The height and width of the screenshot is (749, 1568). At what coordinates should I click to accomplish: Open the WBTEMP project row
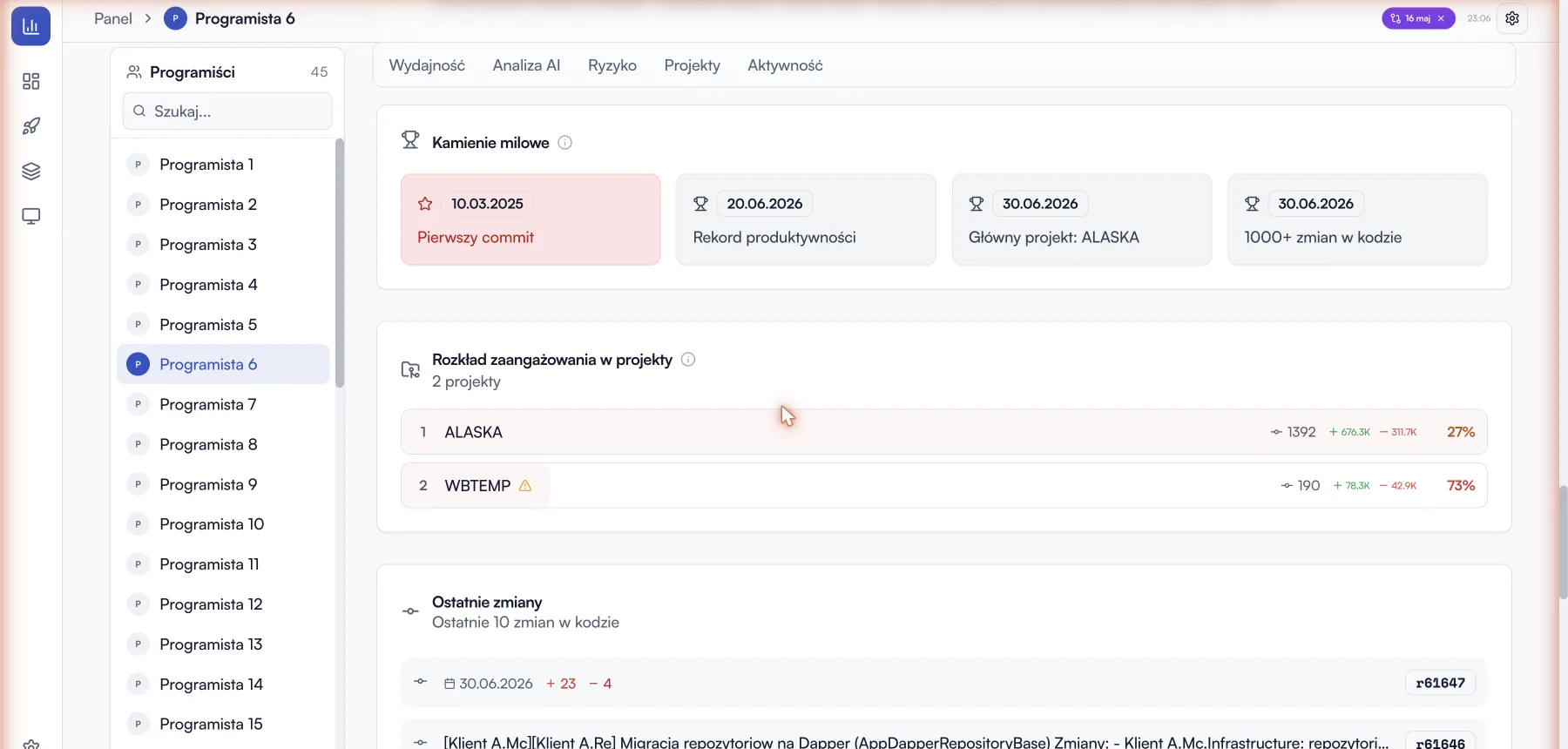[x=944, y=486]
